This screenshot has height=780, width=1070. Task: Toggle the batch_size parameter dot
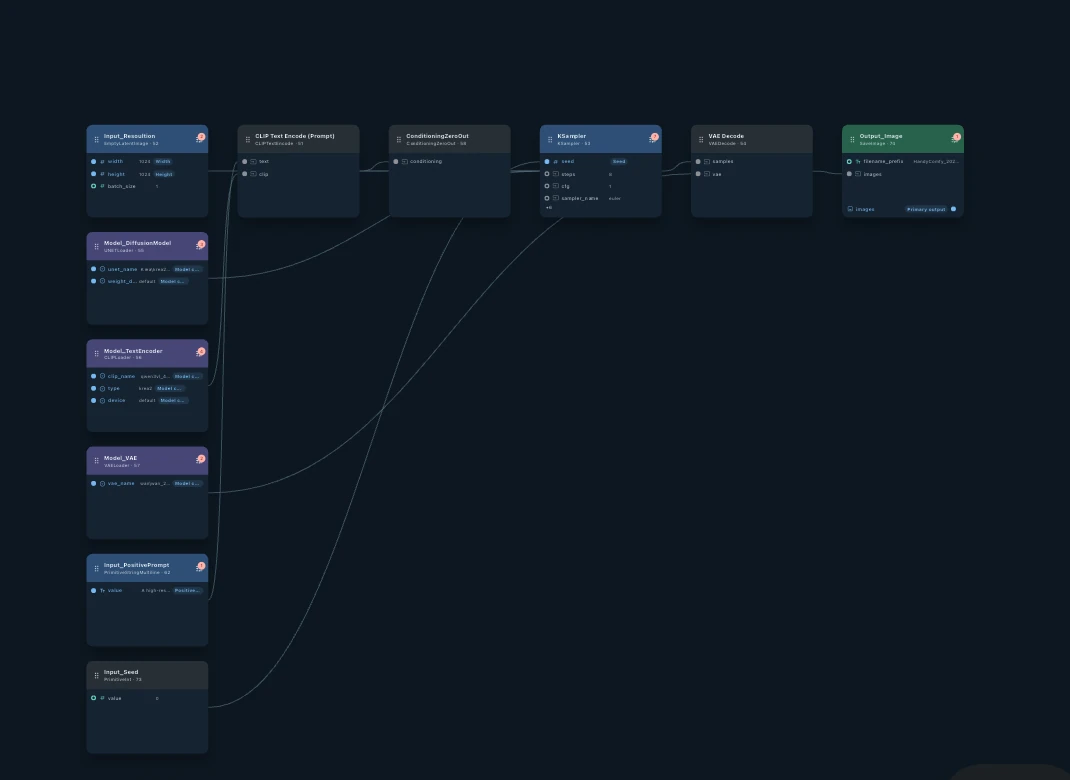pos(93,186)
